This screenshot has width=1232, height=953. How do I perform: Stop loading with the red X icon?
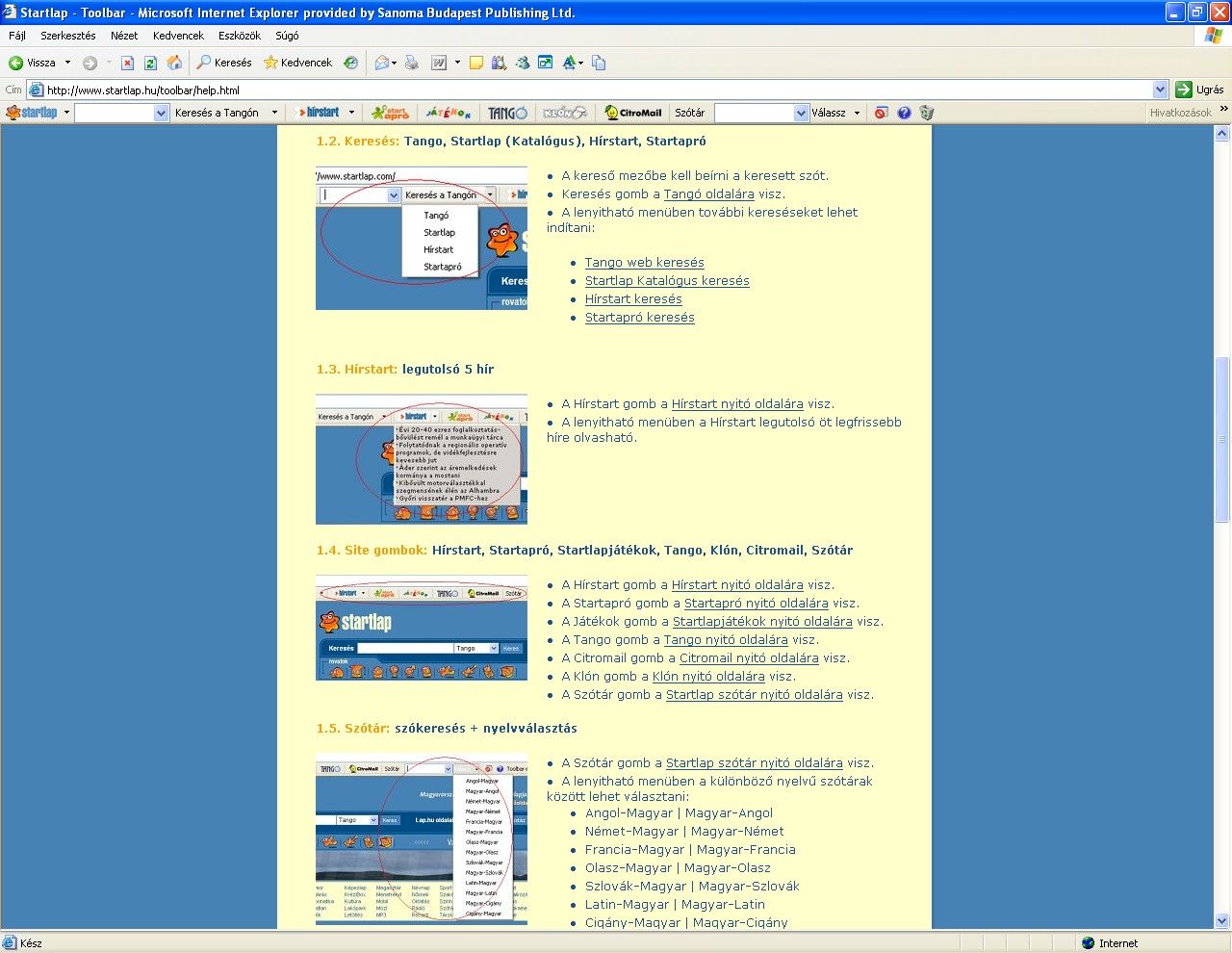point(127,63)
